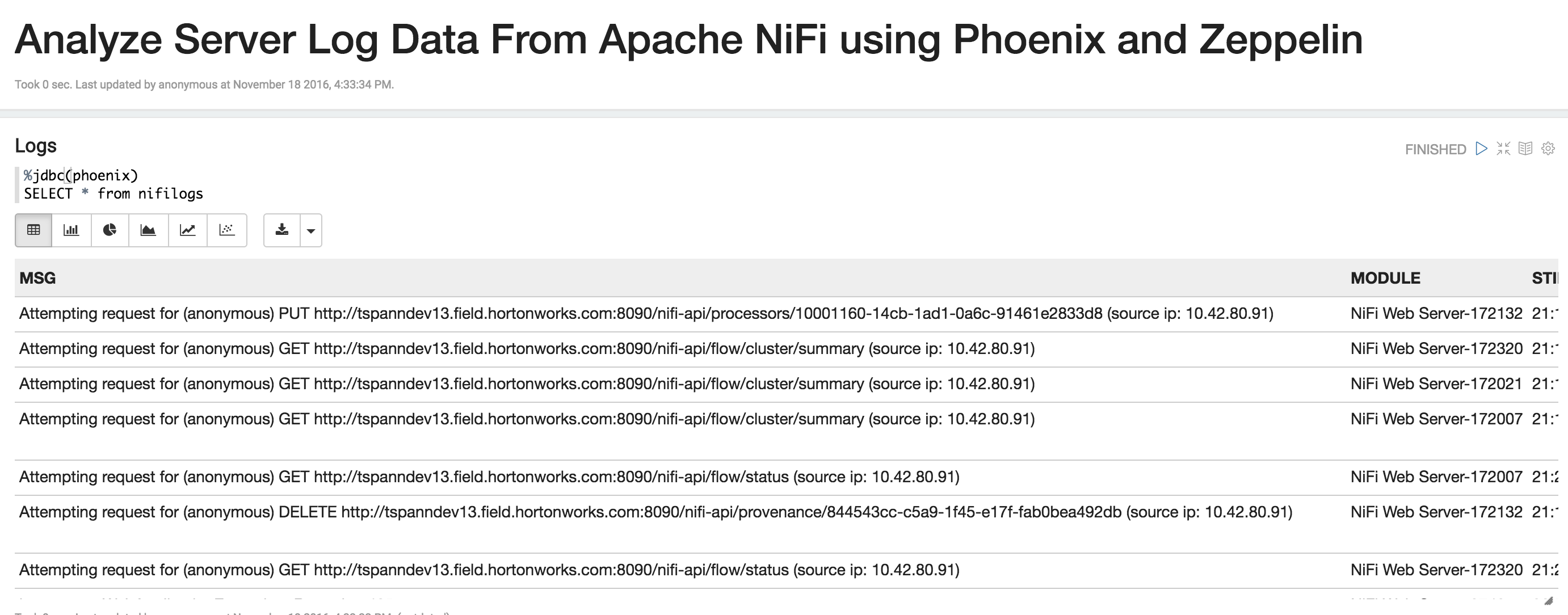The height and width of the screenshot is (615, 1568).
Task: Switch to the bar chart visualization
Action: coord(71,230)
